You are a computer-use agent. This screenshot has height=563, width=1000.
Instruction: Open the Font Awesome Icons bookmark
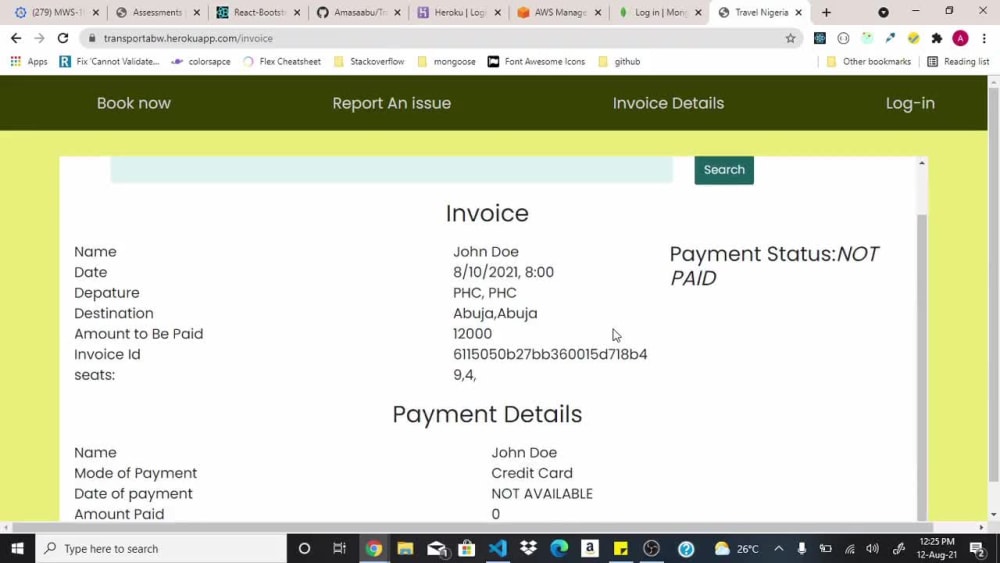pyautogui.click(x=536, y=62)
